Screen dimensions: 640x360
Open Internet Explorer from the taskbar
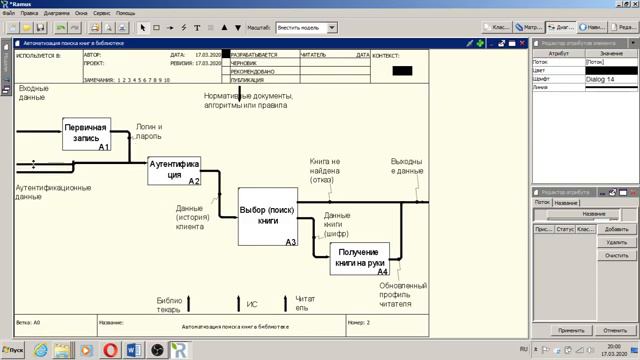pos(41,350)
